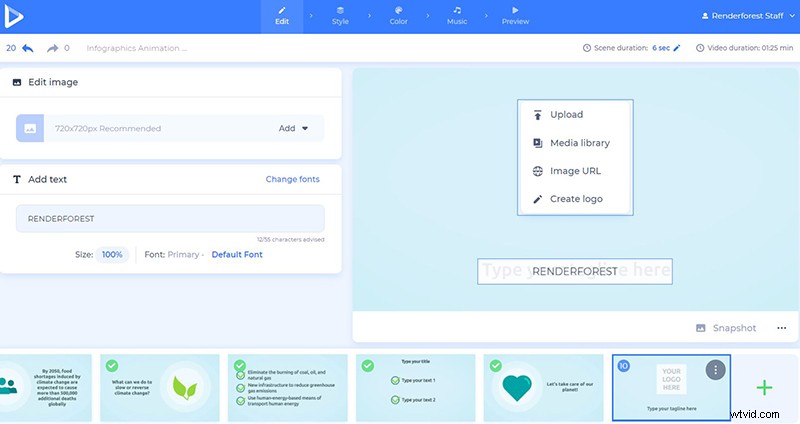Open the Style step tab
Viewport: 800px width, 424px height.
point(340,16)
